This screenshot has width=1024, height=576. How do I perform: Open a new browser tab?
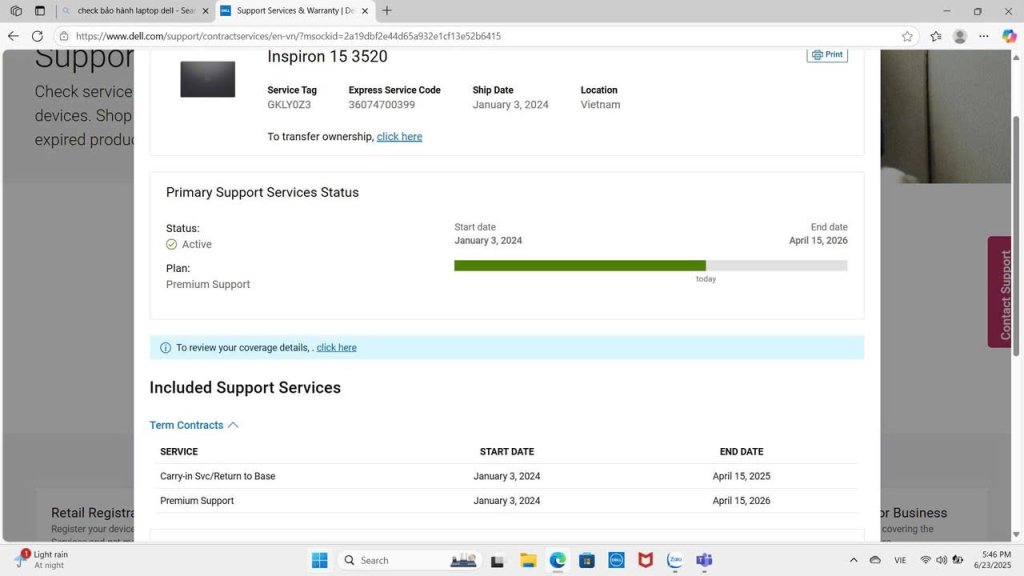coord(387,10)
